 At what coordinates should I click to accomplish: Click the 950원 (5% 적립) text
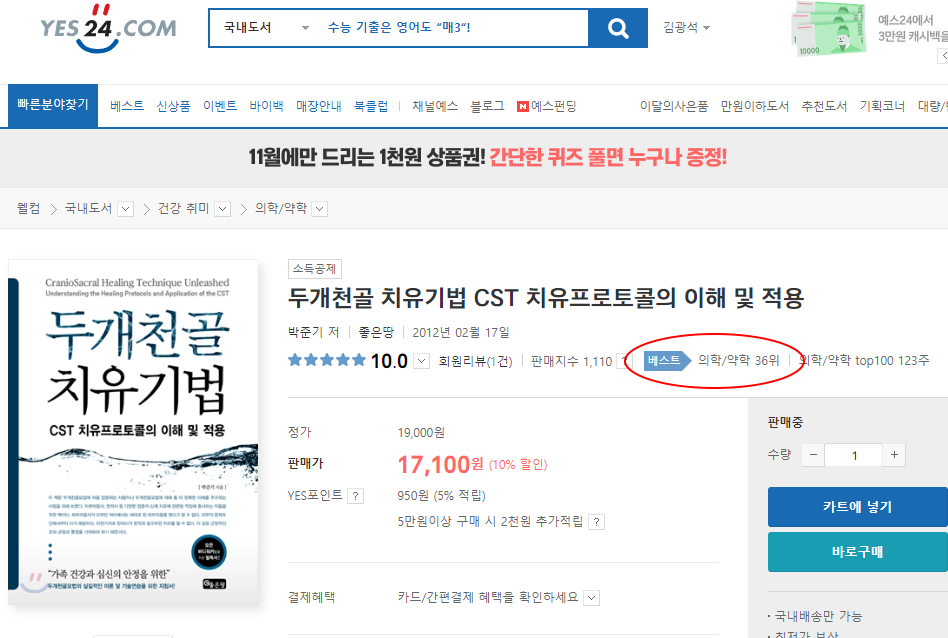coord(441,496)
